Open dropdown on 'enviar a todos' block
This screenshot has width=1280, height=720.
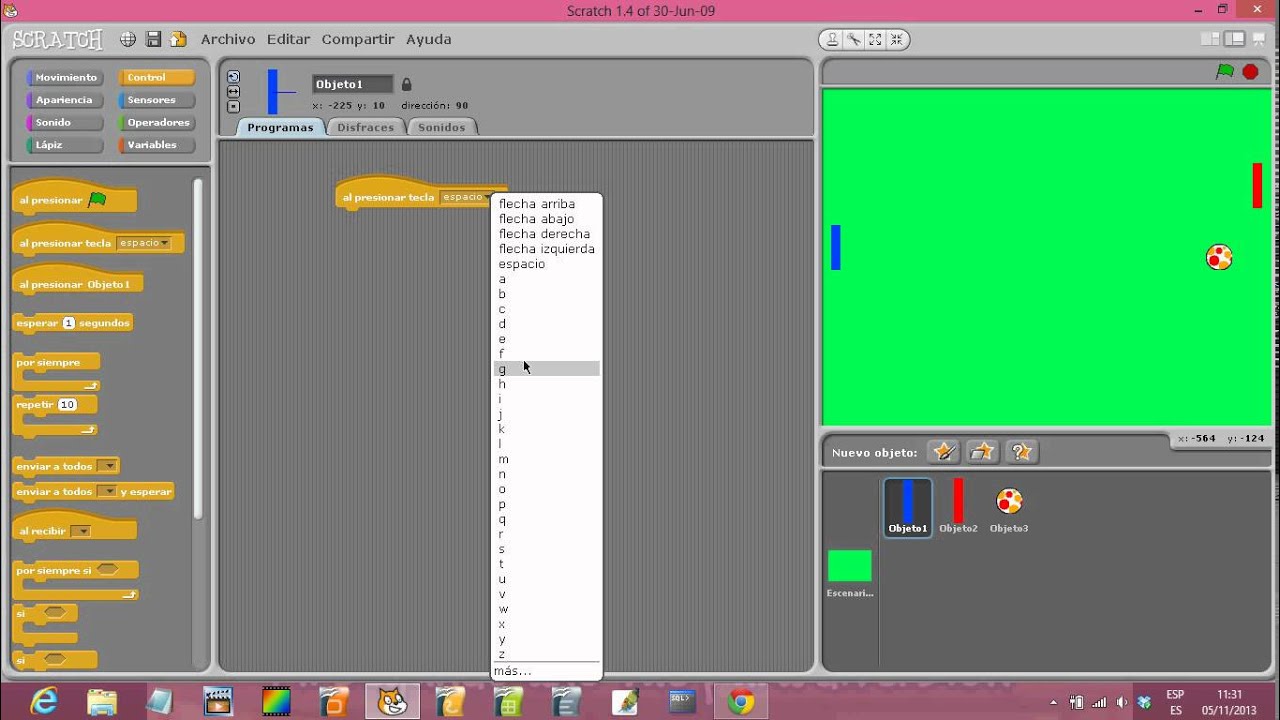click(x=107, y=466)
